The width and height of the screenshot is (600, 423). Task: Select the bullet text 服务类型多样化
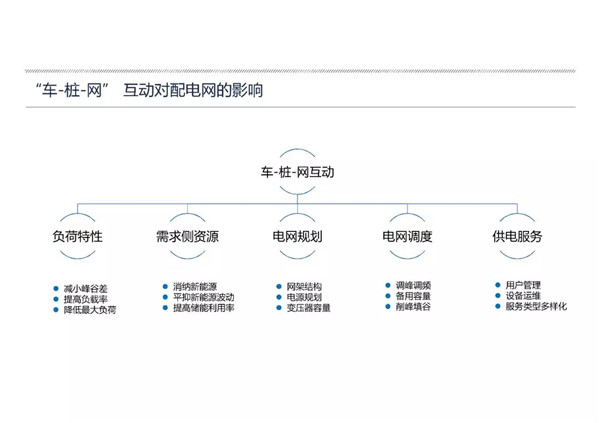pos(535,307)
